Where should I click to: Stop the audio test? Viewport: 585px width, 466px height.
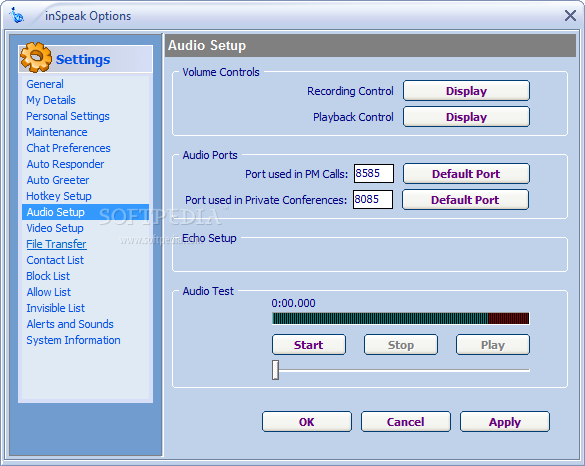pos(401,345)
